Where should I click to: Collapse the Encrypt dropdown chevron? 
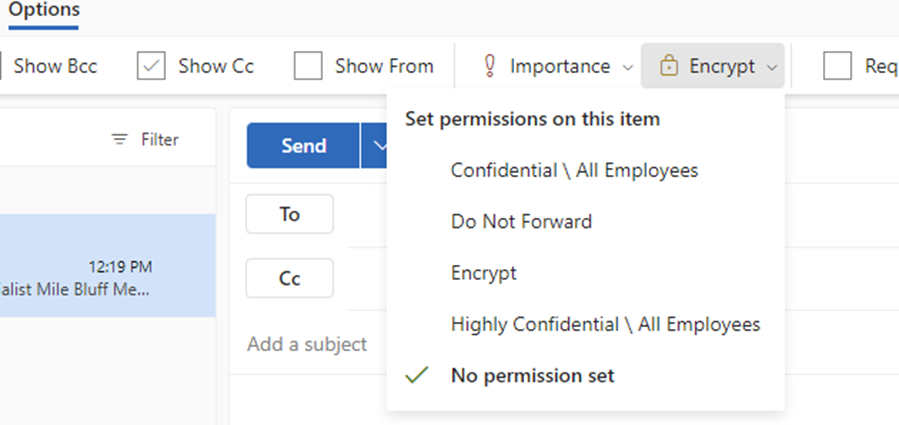[771, 68]
